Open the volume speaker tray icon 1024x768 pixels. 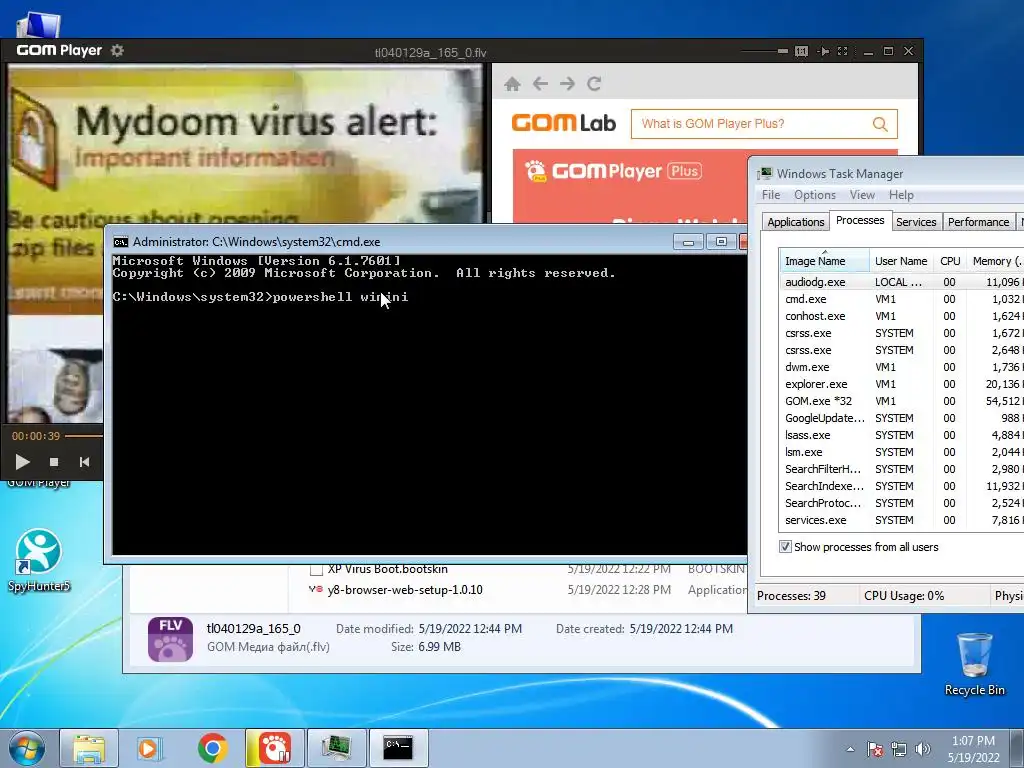(x=923, y=750)
